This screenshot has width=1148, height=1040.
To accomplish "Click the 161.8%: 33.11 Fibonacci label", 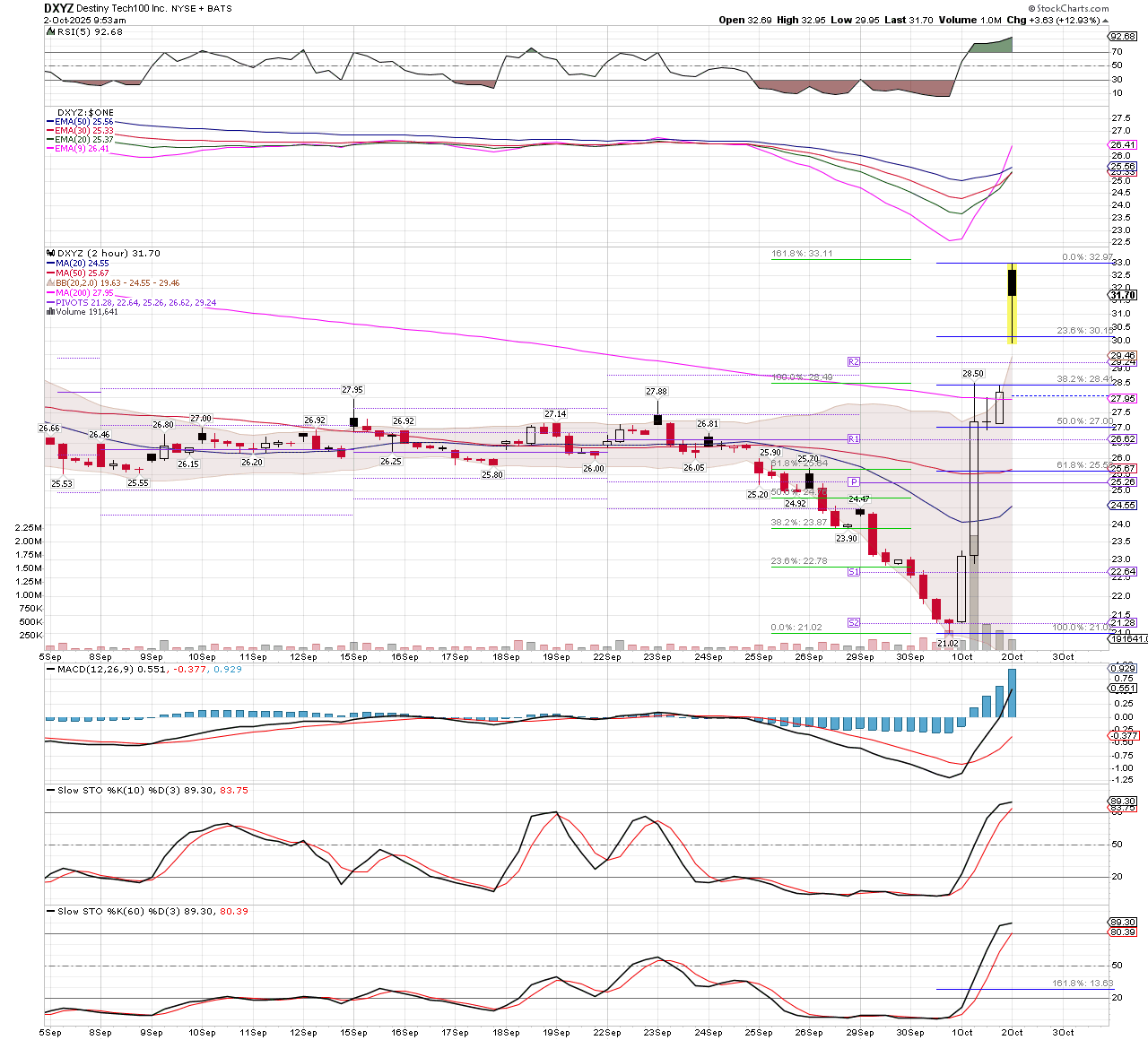I will pos(802,254).
